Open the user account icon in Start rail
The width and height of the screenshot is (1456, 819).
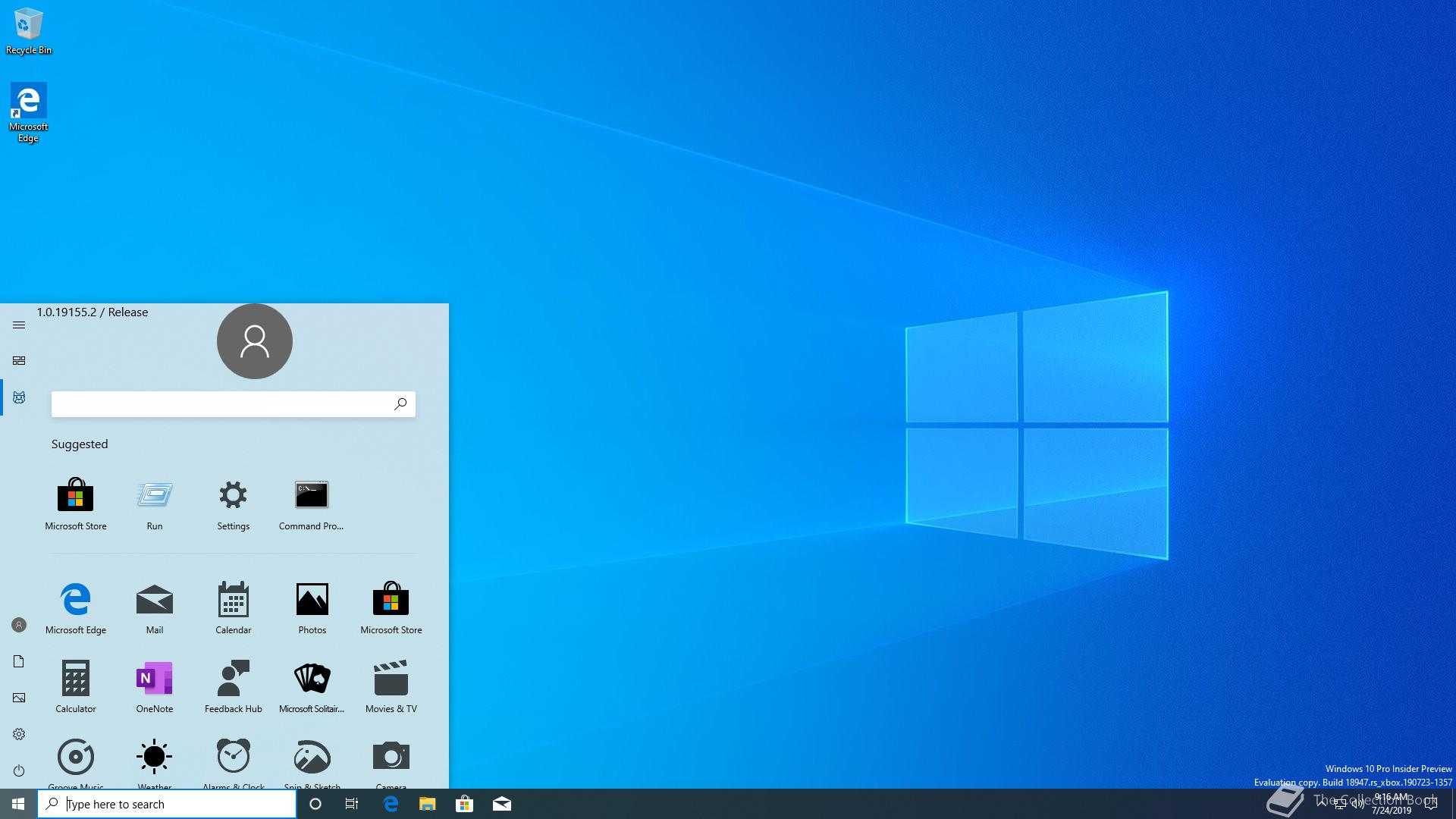tap(19, 625)
